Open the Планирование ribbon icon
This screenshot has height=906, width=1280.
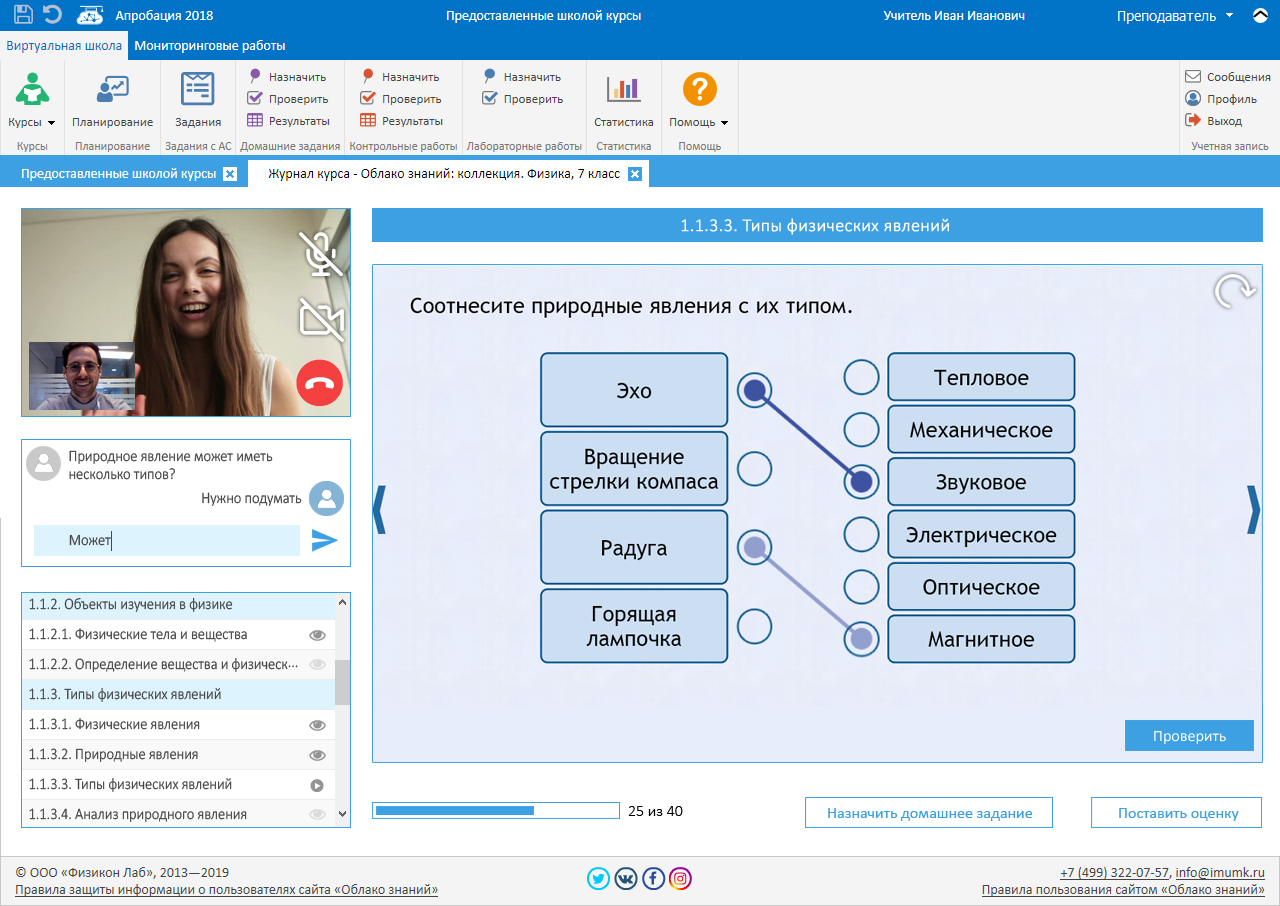[112, 89]
